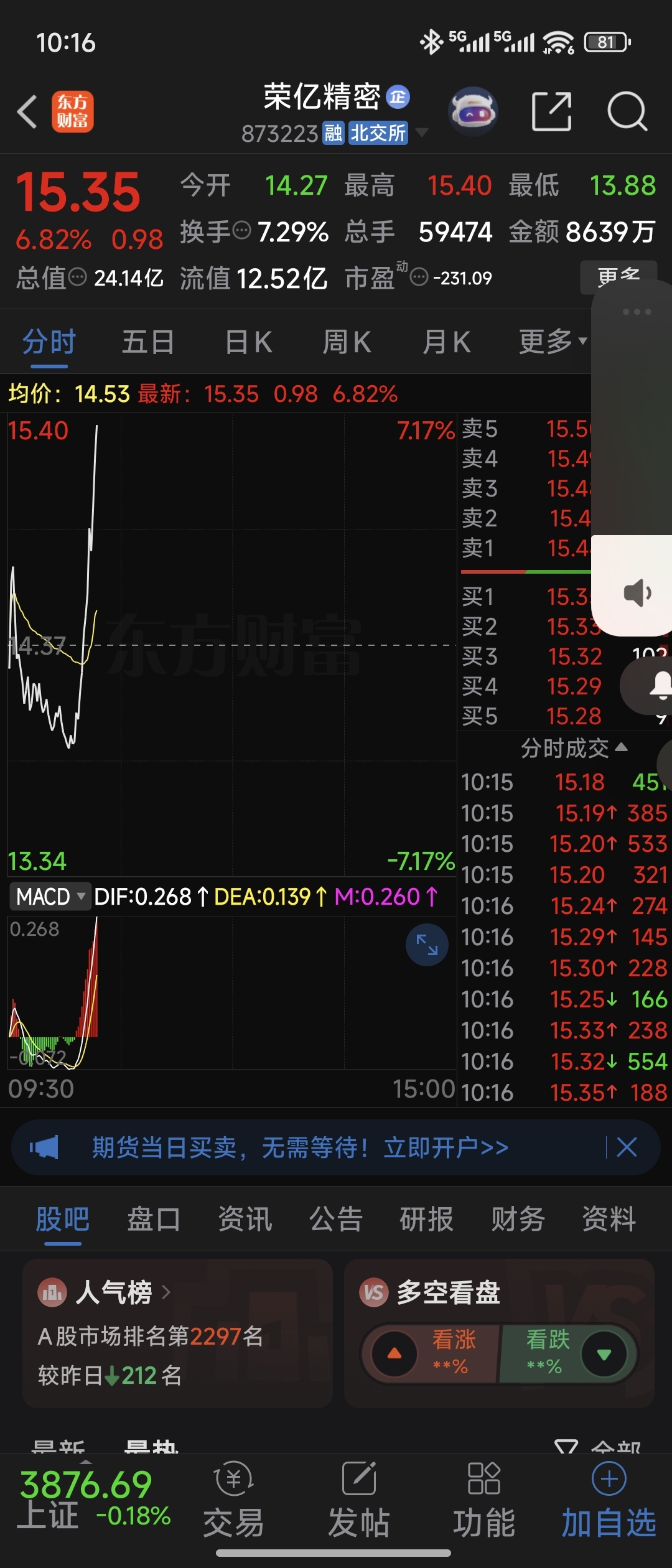Viewport: 672px width, 1568px height.
Task: Tap the 发帖 post icon
Action: click(359, 1501)
